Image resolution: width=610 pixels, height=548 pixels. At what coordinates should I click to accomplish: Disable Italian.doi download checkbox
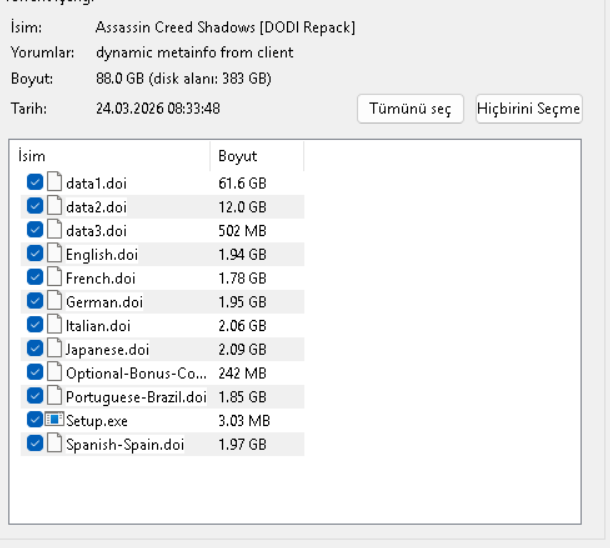click(35, 324)
